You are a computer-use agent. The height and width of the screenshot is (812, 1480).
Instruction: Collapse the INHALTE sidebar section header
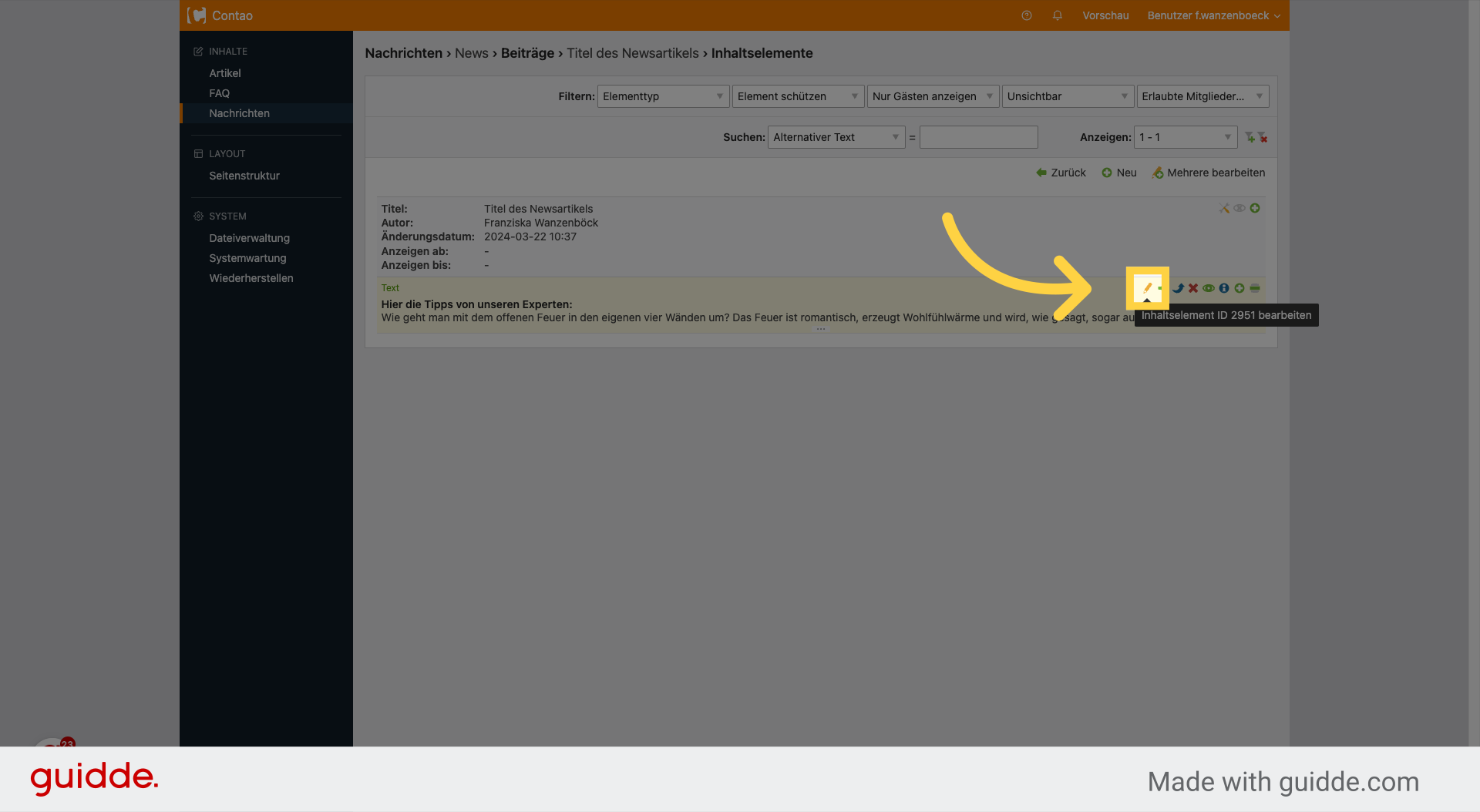[x=228, y=52]
